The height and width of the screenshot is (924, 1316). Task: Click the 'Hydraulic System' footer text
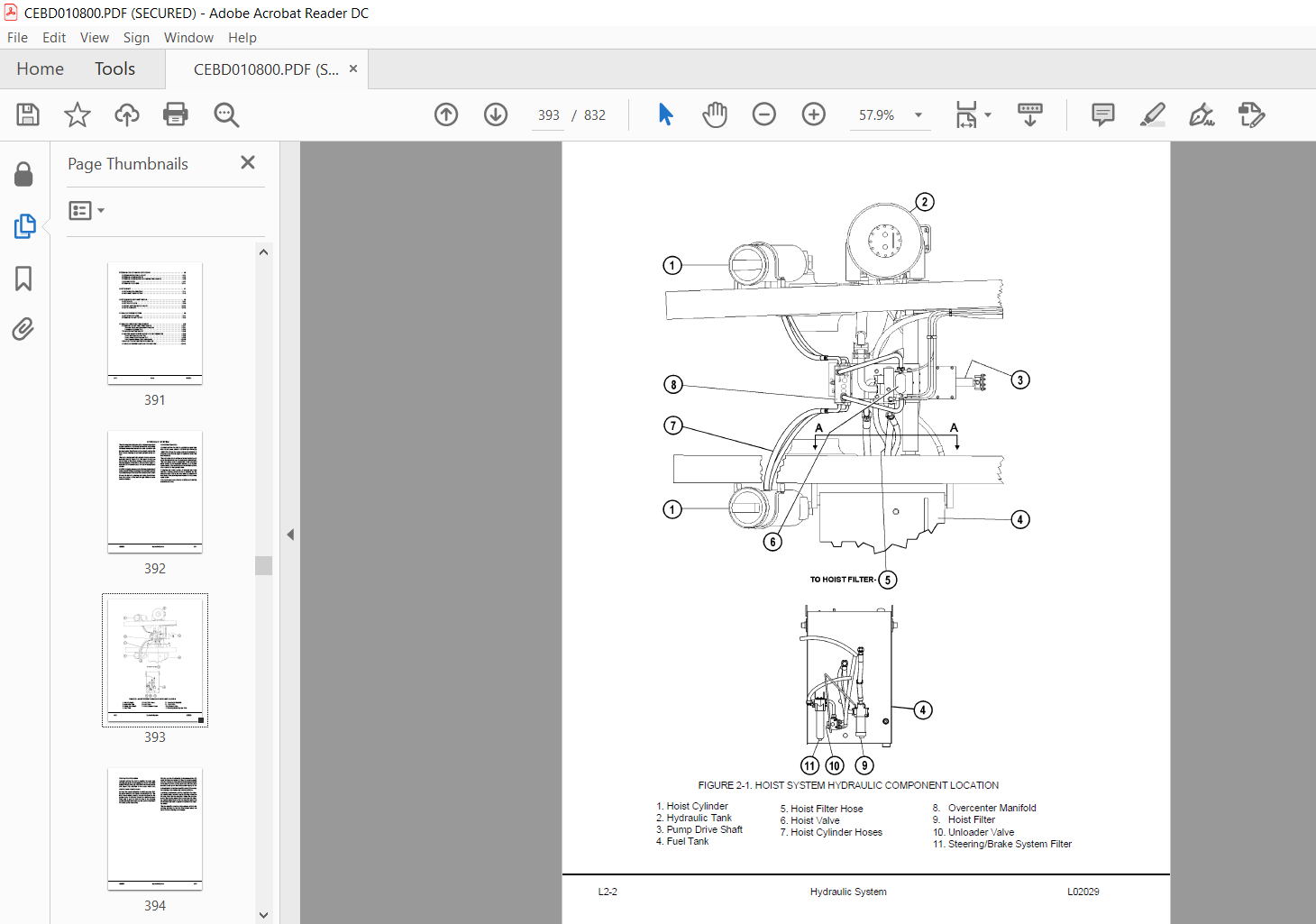(x=848, y=892)
